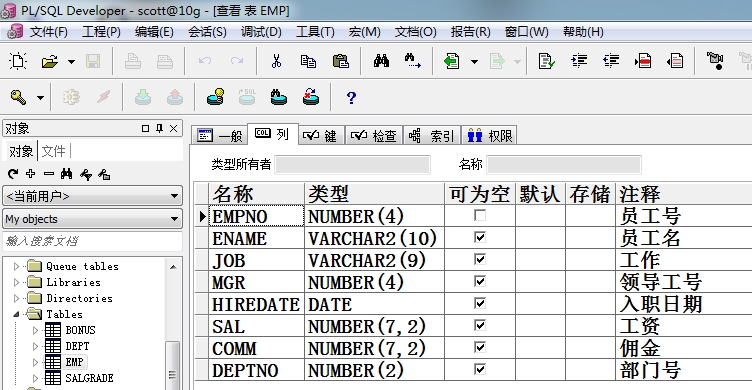752x390 pixels.
Task: Click refresh icon in object browser
Action: (x=13, y=174)
